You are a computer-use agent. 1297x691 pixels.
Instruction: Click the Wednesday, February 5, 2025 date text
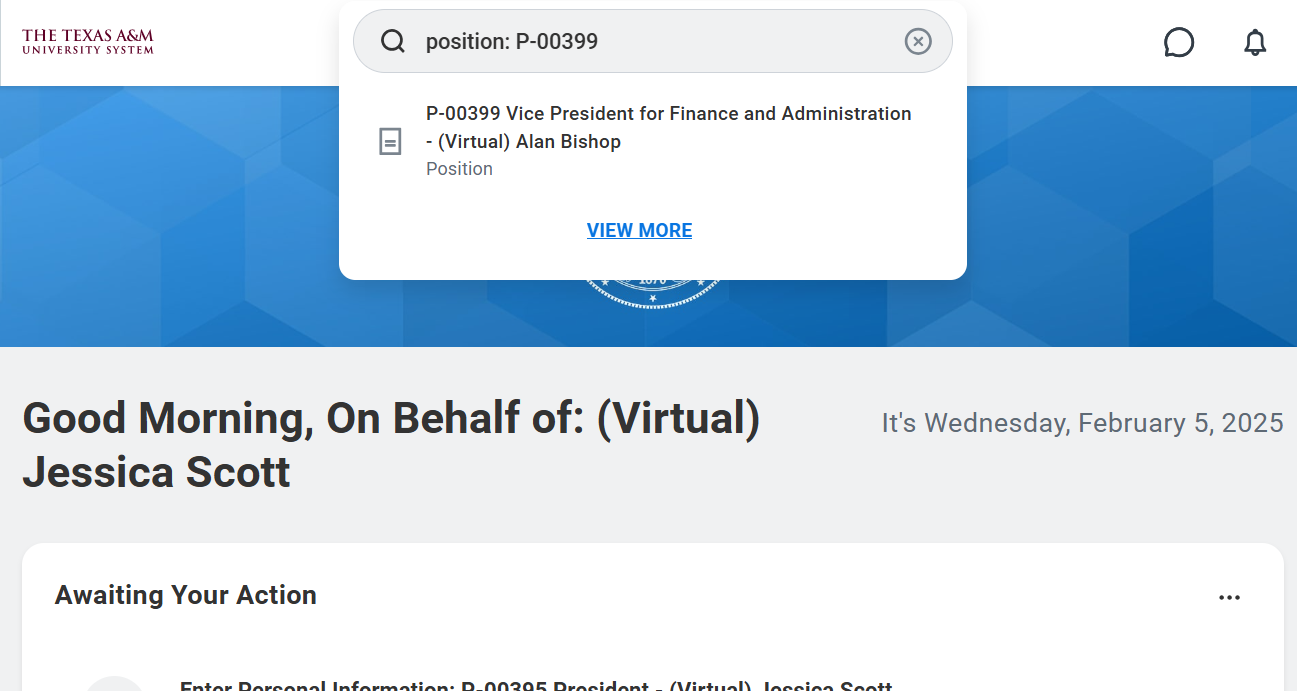[1083, 423]
